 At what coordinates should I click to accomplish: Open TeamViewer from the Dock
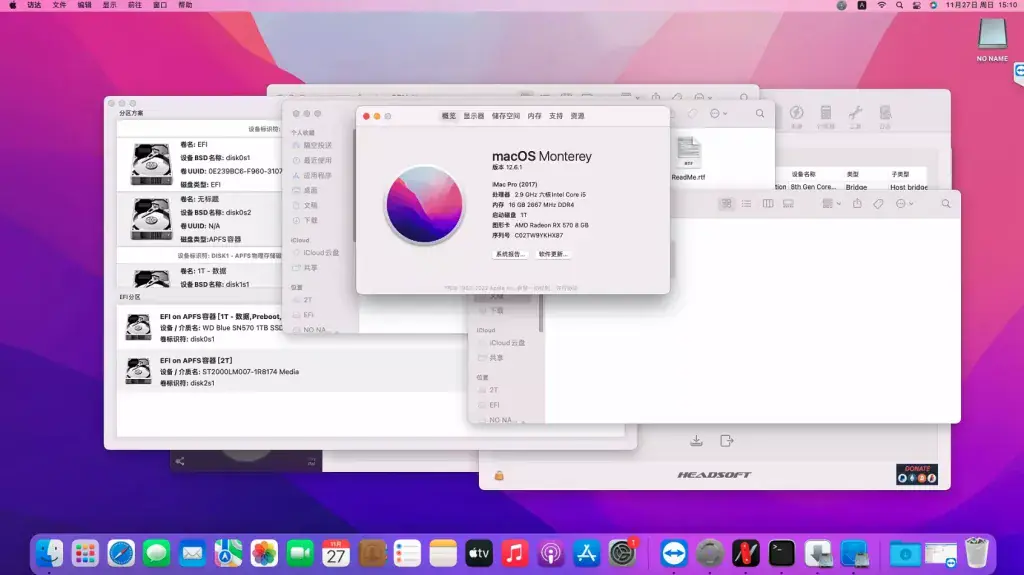pyautogui.click(x=673, y=553)
